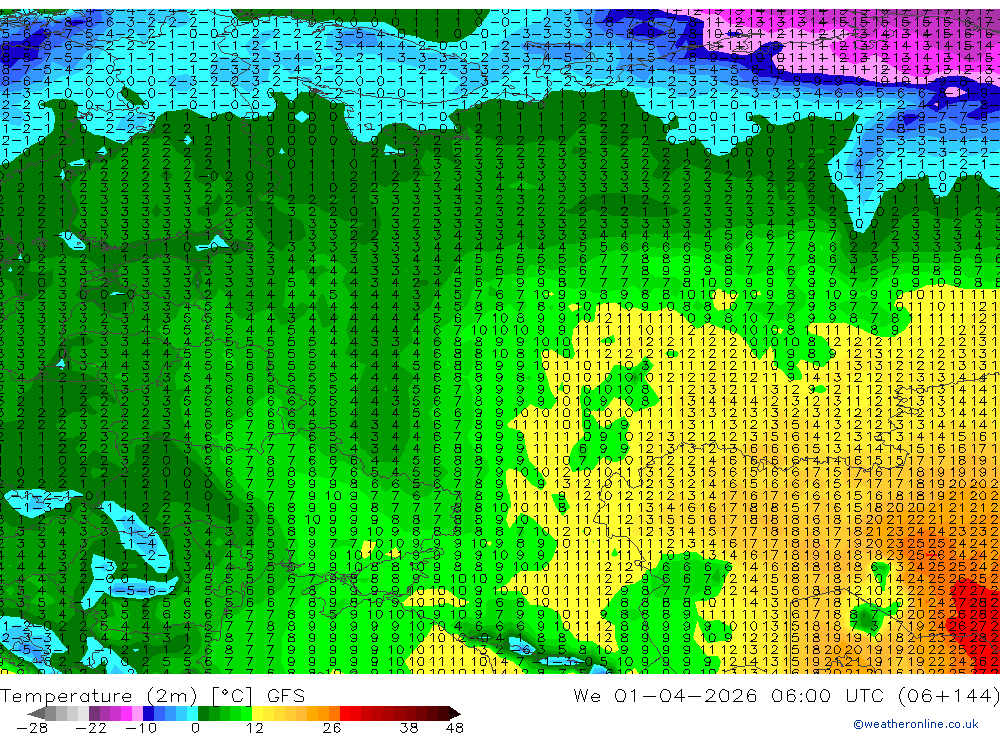The width and height of the screenshot is (1000, 733).
Task: Pick the dark blue swatch above the -10 label
Action: [148, 713]
